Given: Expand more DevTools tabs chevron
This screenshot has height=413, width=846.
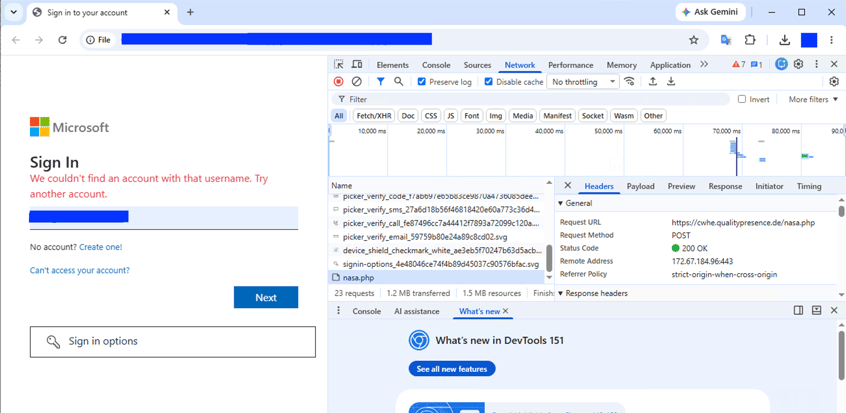Looking at the screenshot, I should point(704,65).
